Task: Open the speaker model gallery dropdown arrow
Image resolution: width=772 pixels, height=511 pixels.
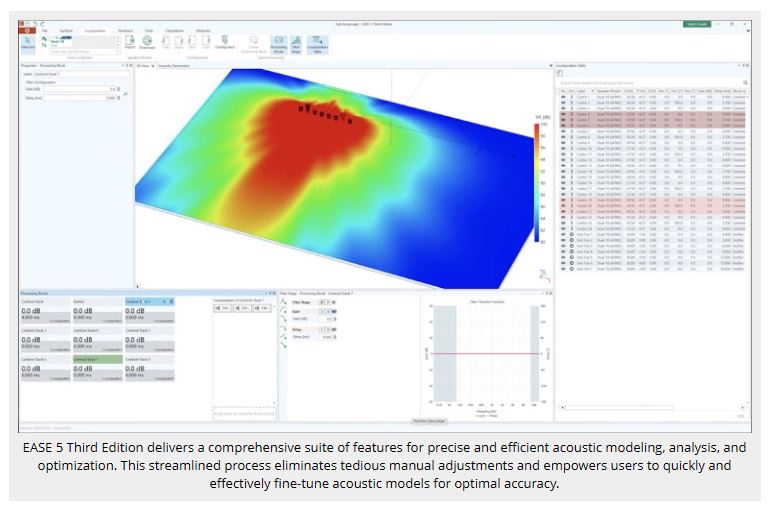Action: [x=118, y=44]
